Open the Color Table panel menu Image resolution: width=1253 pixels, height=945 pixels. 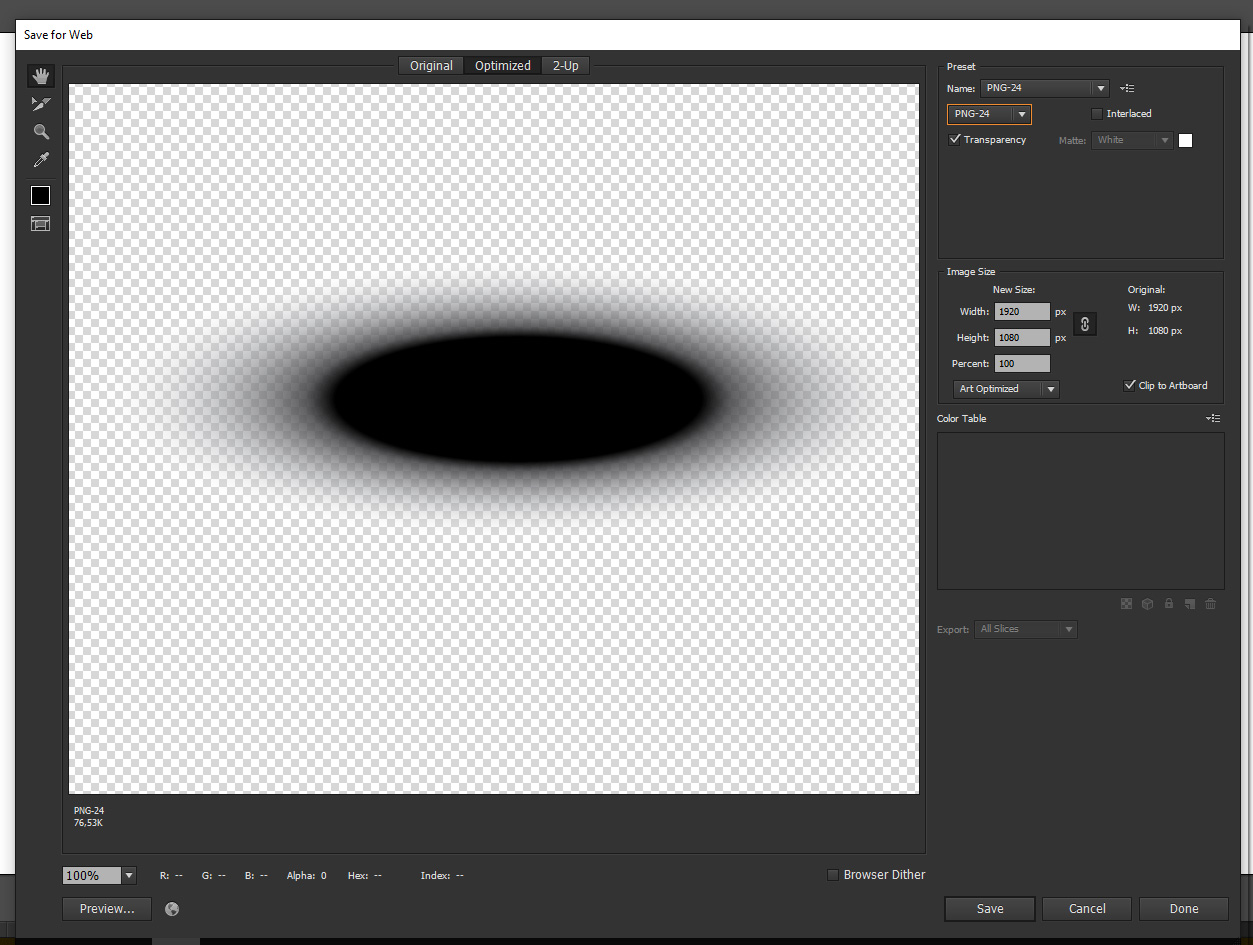tap(1213, 419)
